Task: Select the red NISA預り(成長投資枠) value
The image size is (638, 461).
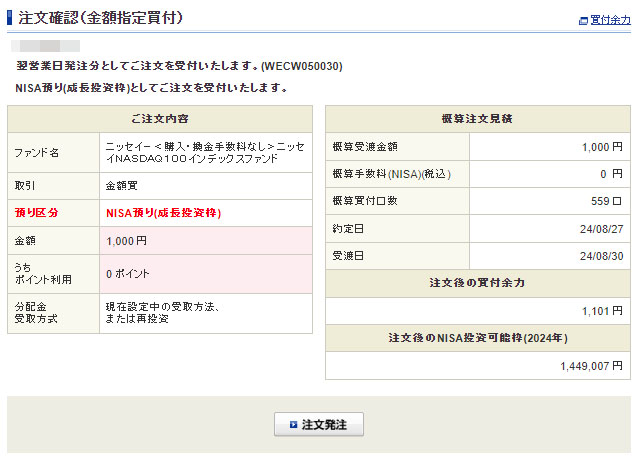Action: [163, 213]
